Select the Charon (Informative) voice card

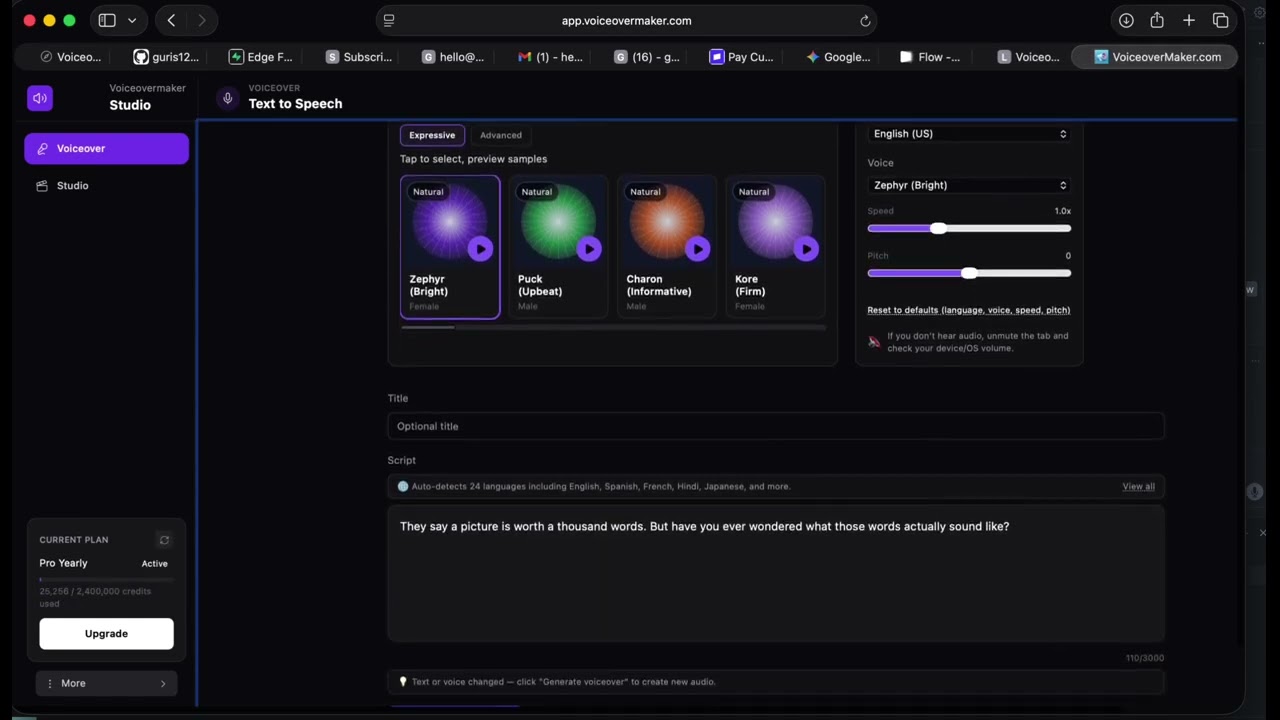(667, 247)
